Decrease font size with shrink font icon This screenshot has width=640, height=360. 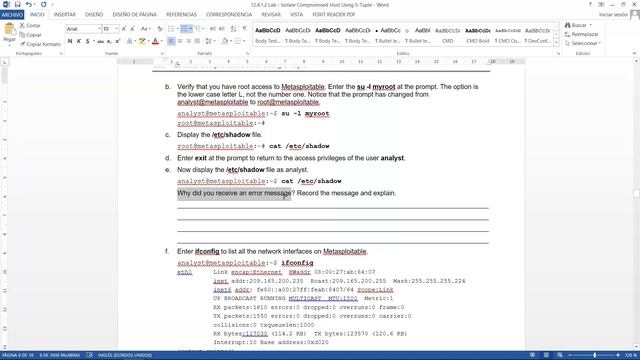[x=132, y=29]
